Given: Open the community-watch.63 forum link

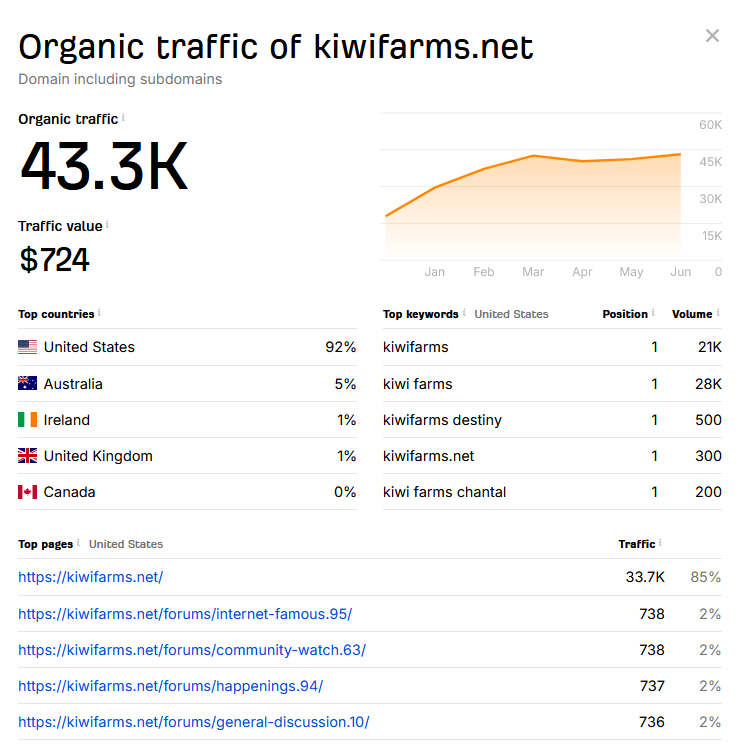Looking at the screenshot, I should pos(192,650).
